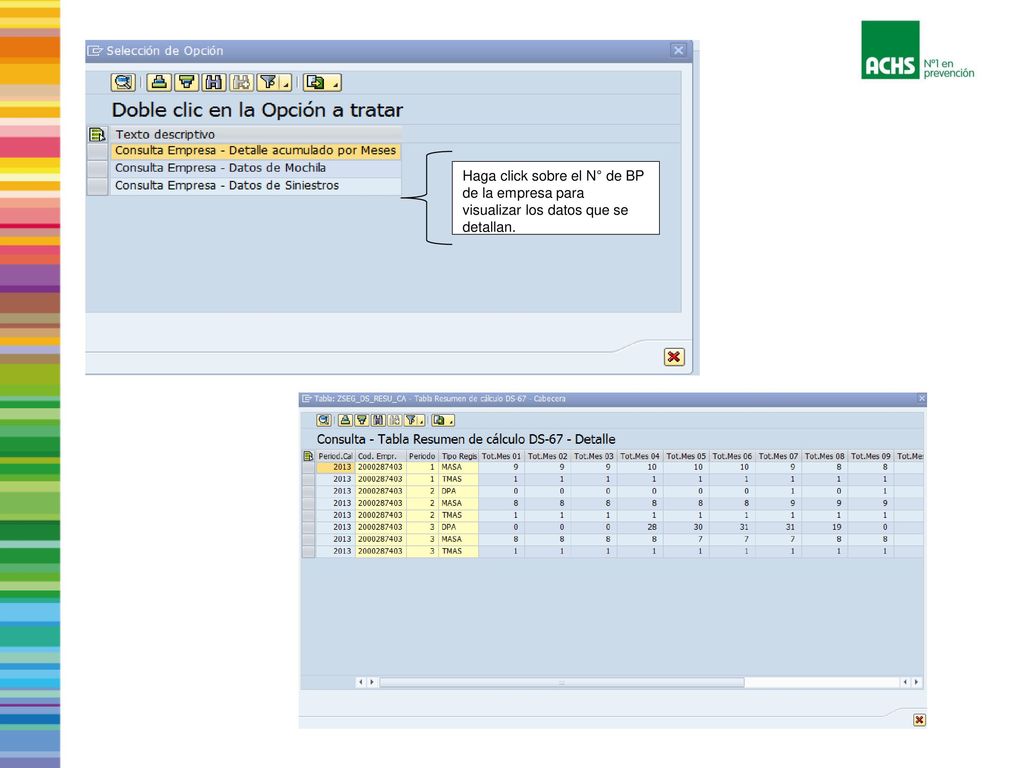
Task: Click the TMAS cell in the Periodo 2 row
Action: 458,515
